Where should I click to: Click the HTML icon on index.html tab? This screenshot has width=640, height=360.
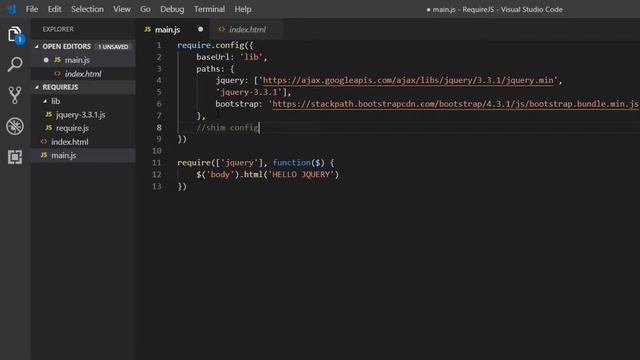[222, 29]
